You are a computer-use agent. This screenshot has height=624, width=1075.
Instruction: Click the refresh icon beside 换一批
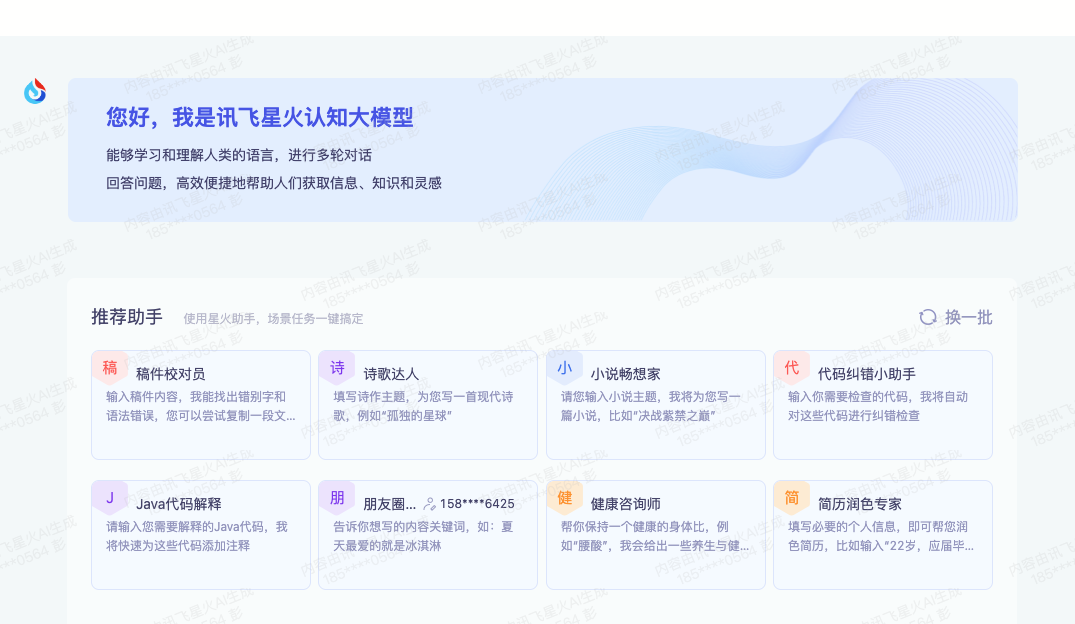928,317
